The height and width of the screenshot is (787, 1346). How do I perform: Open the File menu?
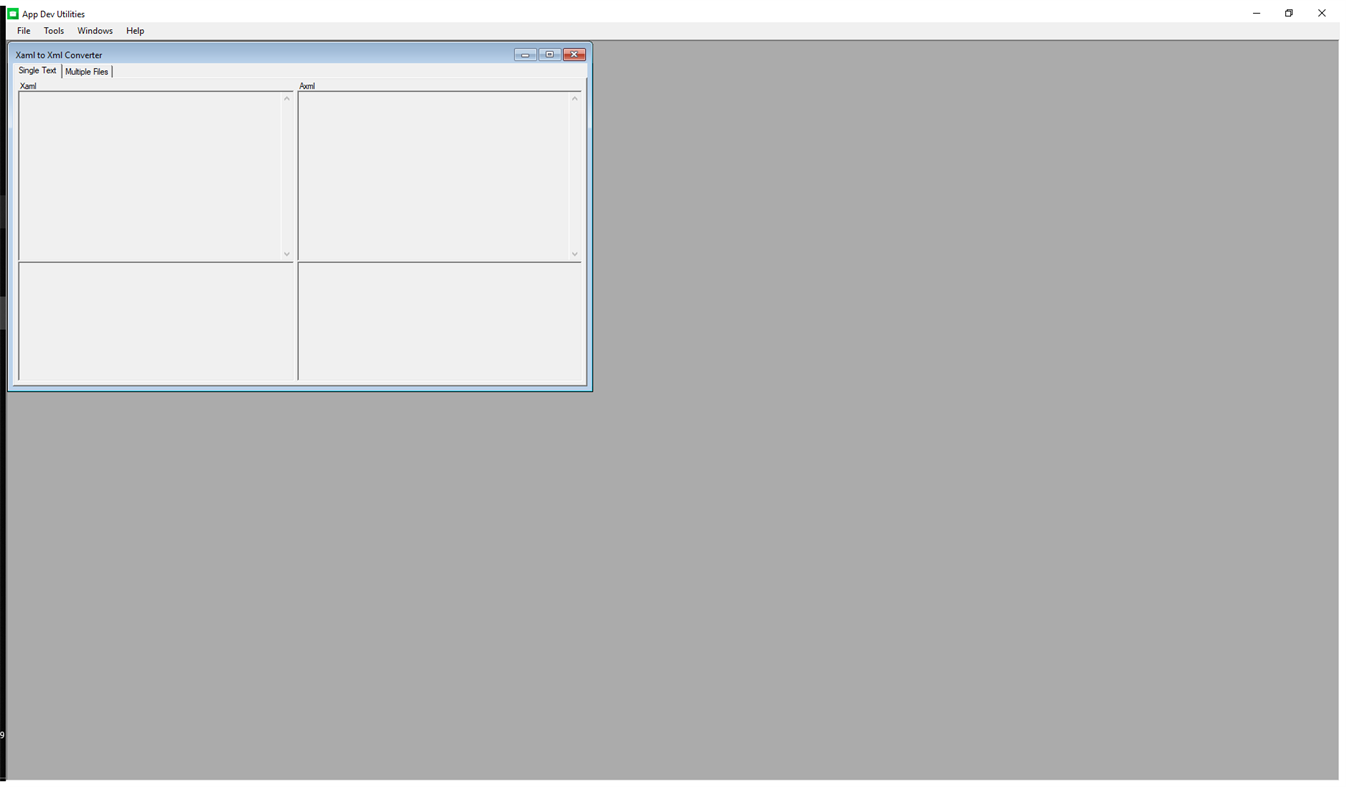[22, 30]
